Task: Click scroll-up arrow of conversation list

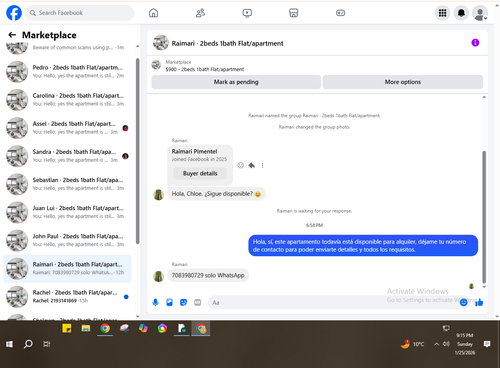Action: (138, 46)
